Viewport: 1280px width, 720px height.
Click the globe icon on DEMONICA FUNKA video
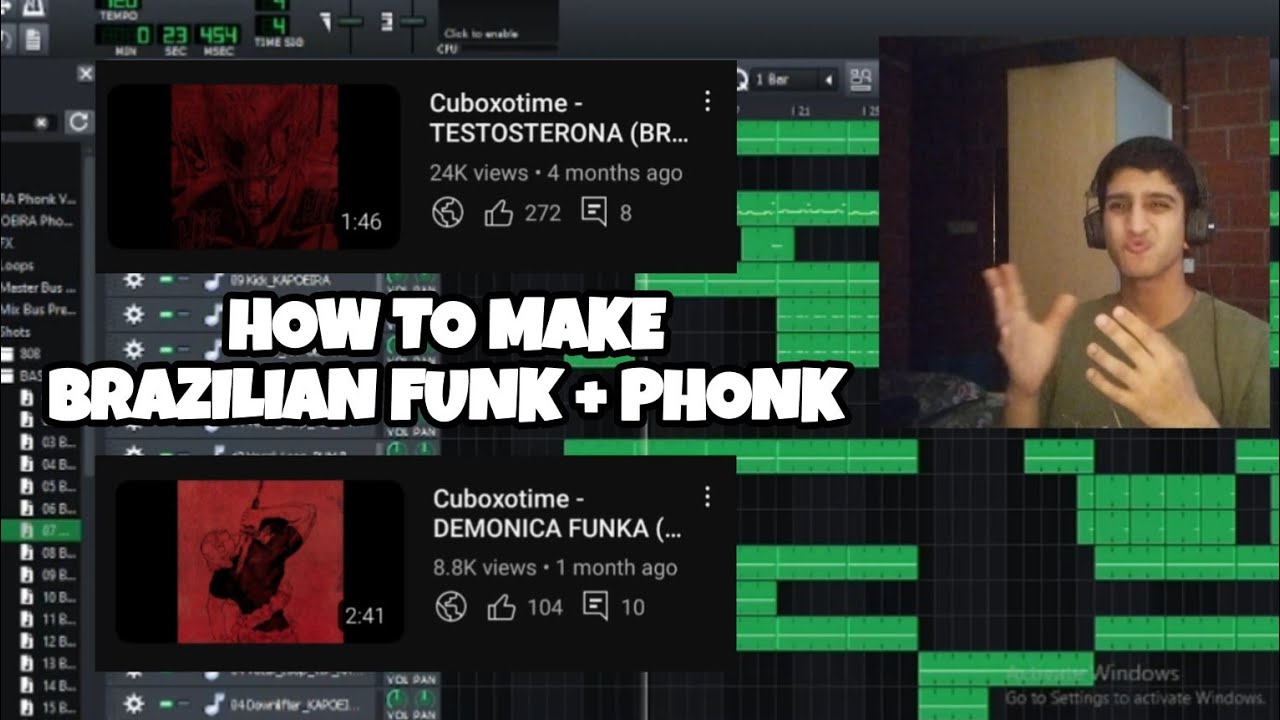click(452, 606)
